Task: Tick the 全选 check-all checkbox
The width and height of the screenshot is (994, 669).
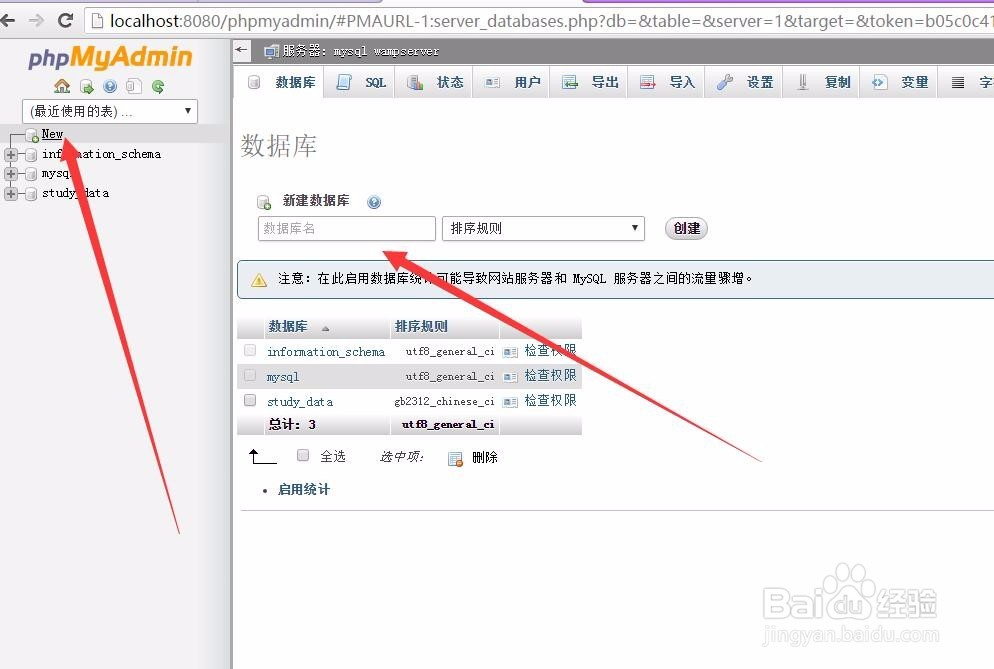Action: (x=303, y=455)
